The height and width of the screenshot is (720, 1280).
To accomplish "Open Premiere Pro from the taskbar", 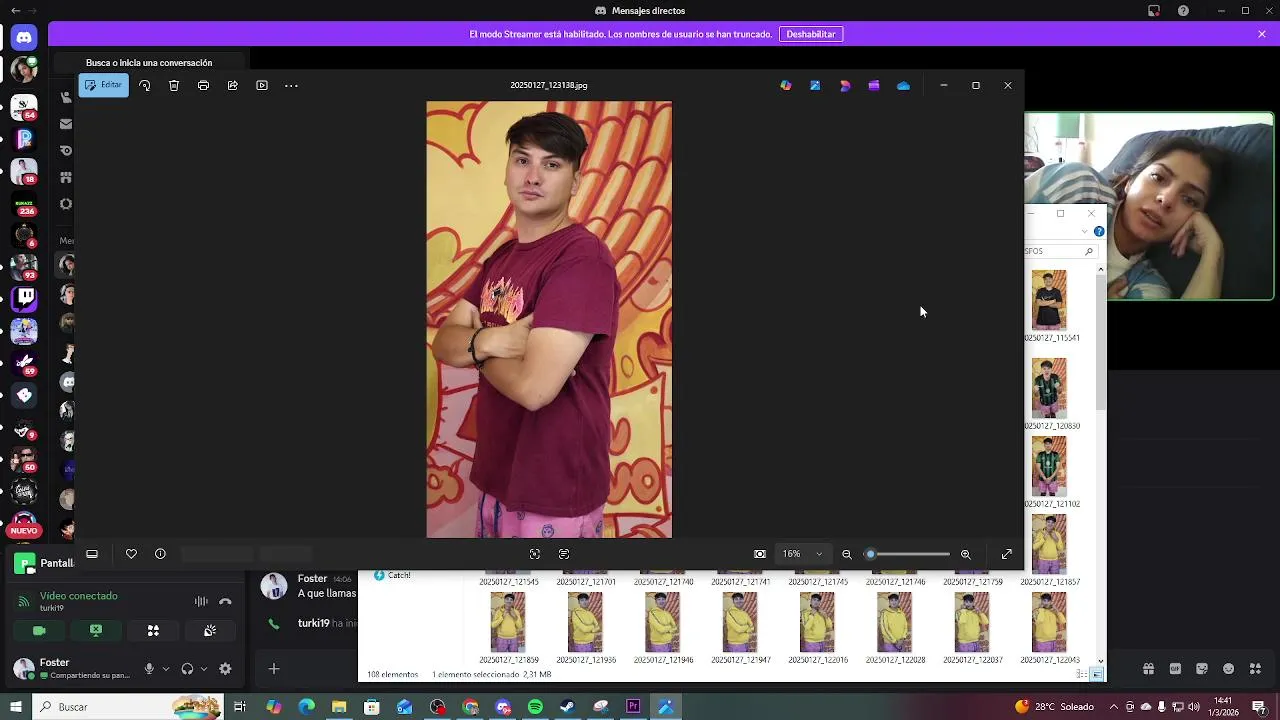I will coord(633,707).
